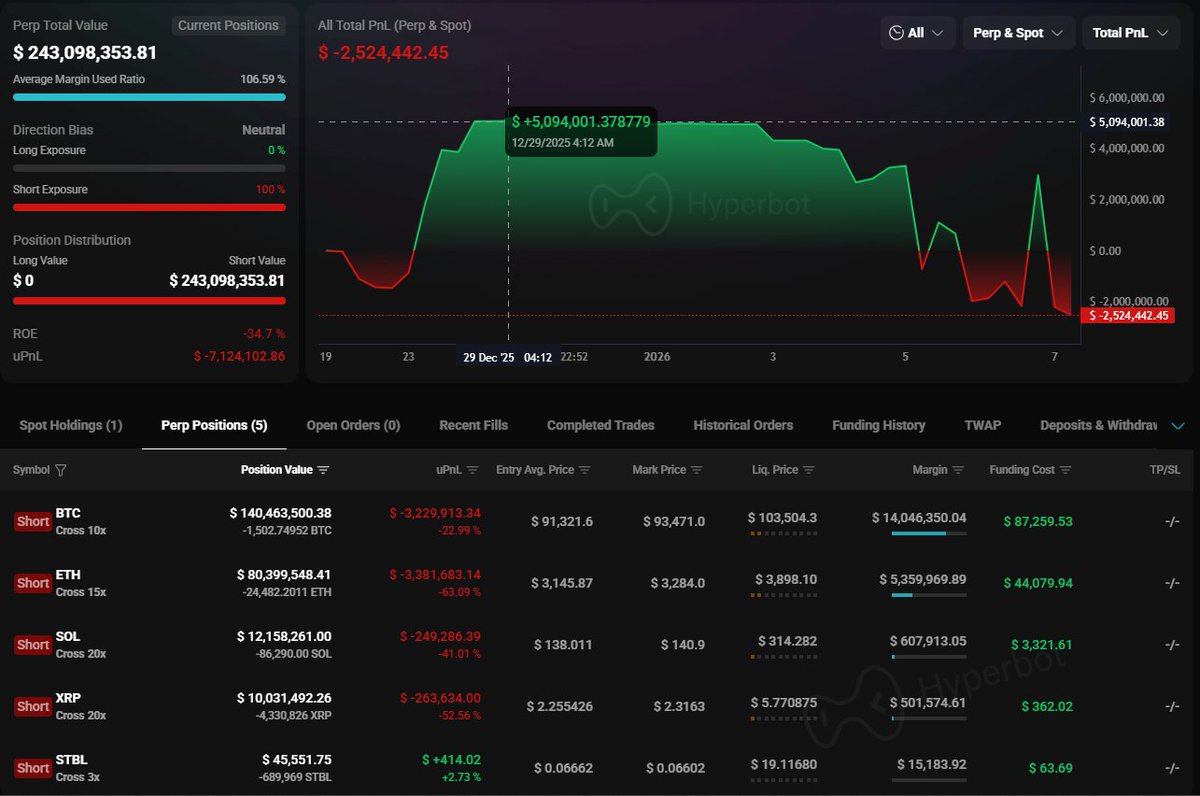Open the Perp & Spot dropdown
The width and height of the screenshot is (1200, 796).
(x=1019, y=33)
